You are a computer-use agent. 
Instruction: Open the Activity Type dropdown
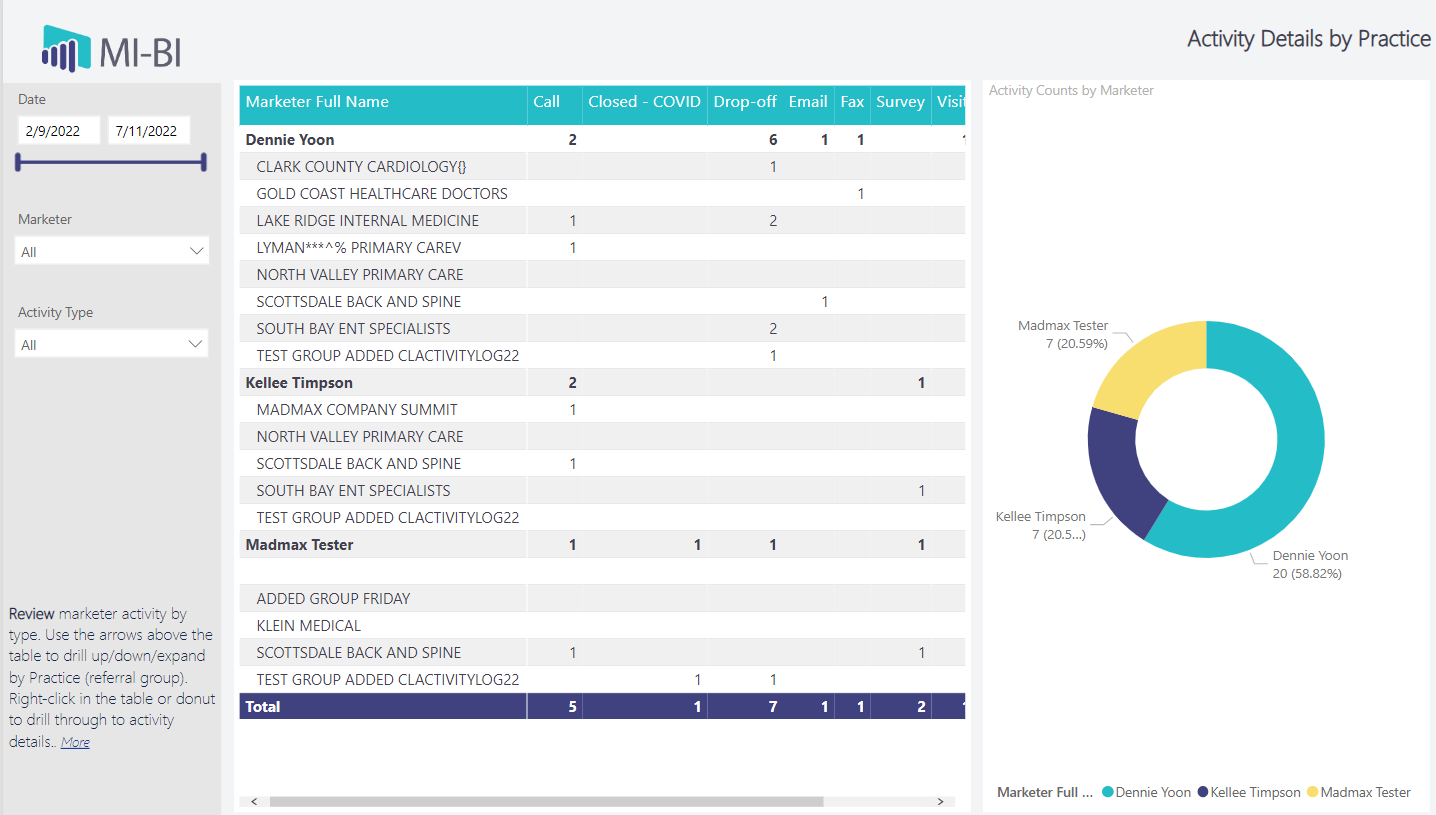click(x=112, y=344)
